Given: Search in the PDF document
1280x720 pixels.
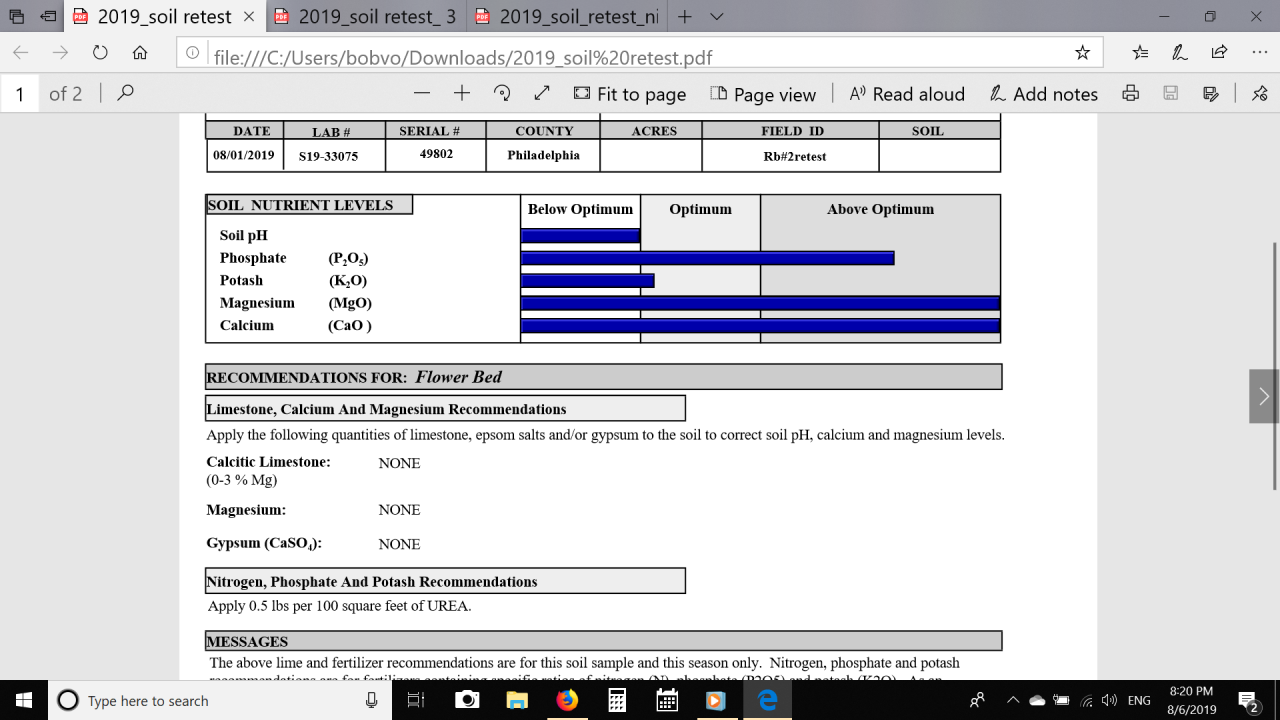Looking at the screenshot, I should tap(125, 93).
